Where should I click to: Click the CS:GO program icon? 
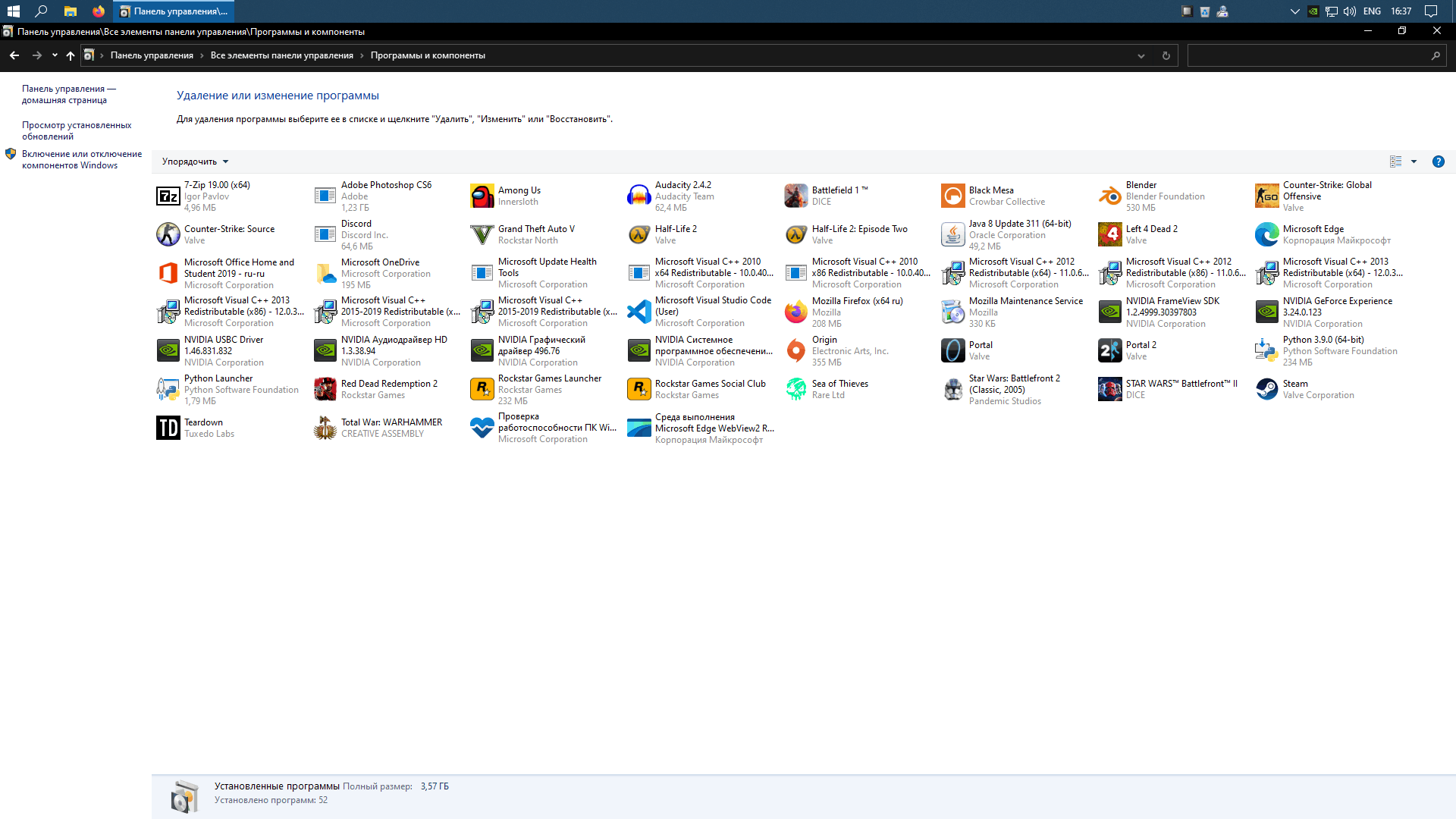click(1267, 196)
